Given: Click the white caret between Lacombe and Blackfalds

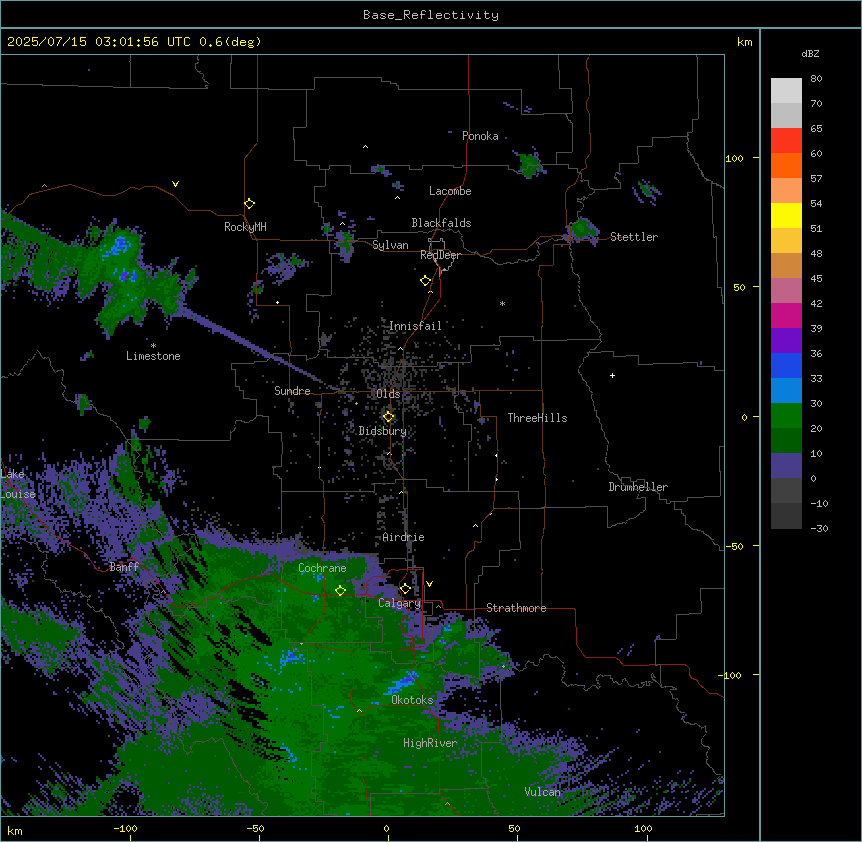Looking at the screenshot, I should tap(397, 198).
